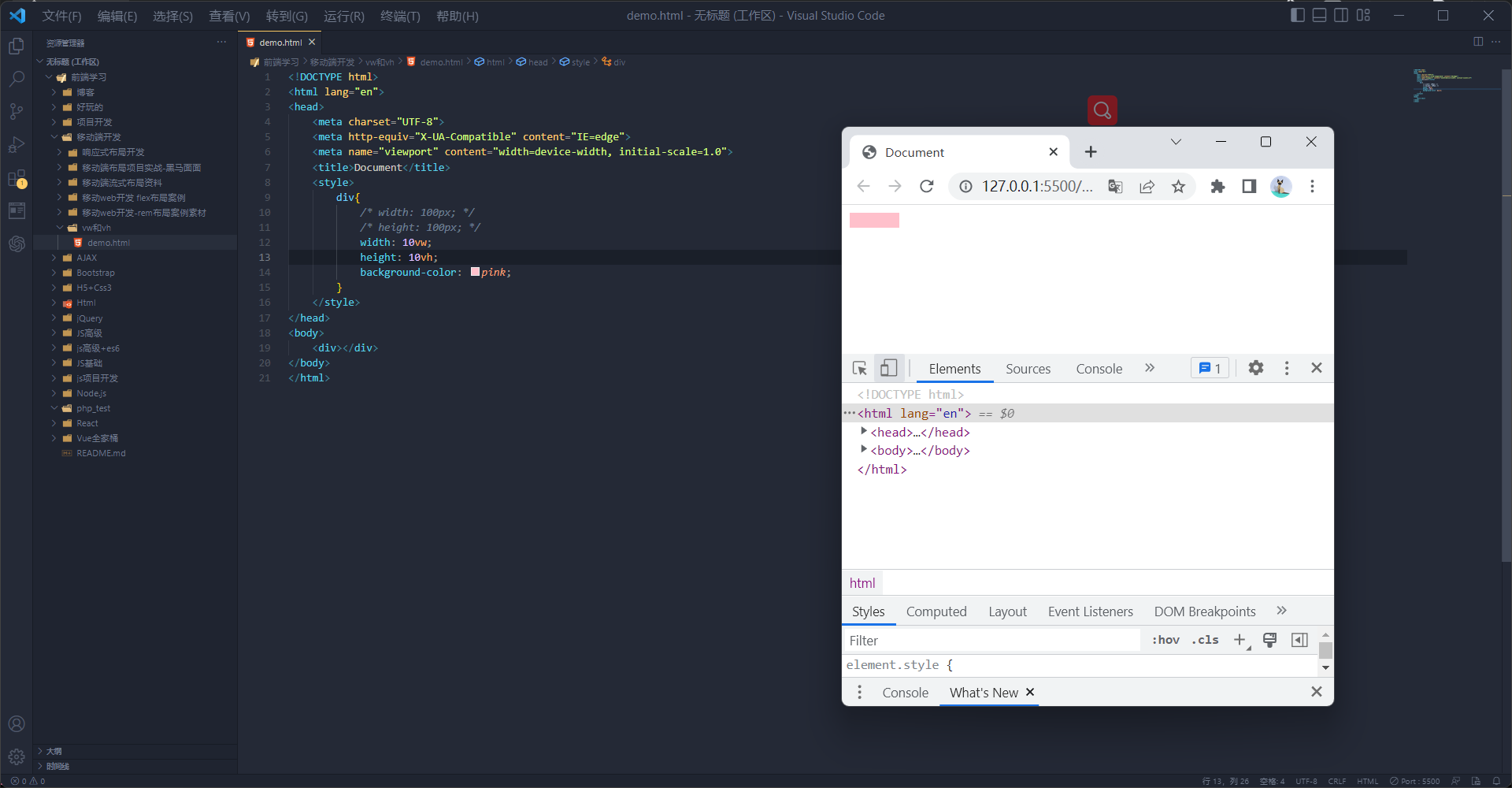Expand the jQuery folder
The image size is (1512, 788).
coord(89,318)
